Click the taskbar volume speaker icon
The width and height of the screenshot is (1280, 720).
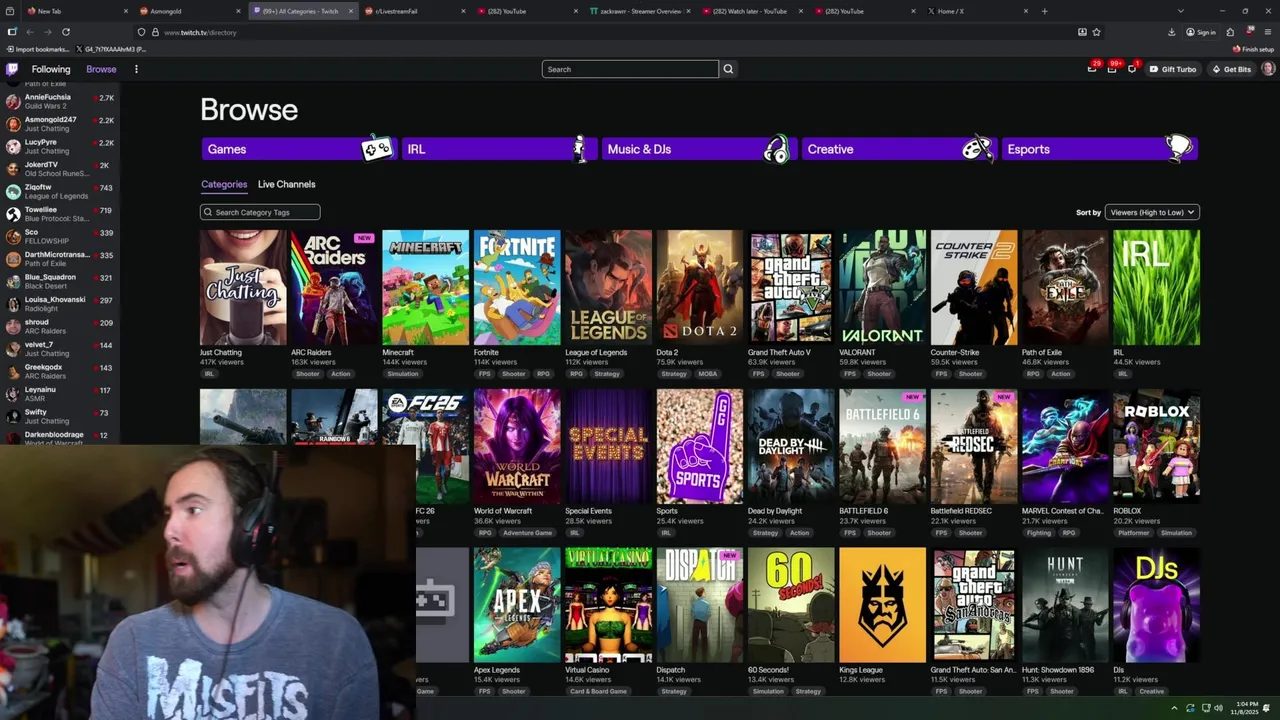pyautogui.click(x=1218, y=708)
